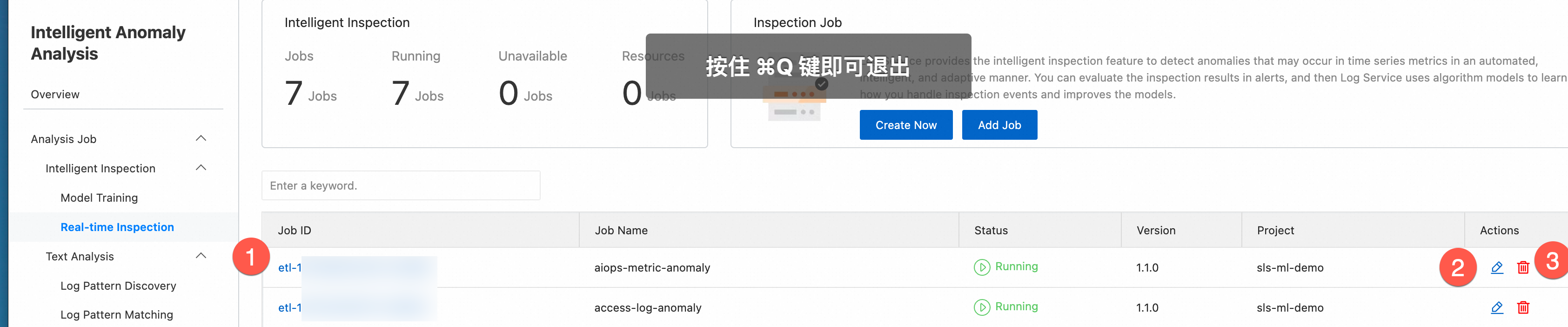Image resolution: width=1568 pixels, height=327 pixels.
Task: Open the Overview page
Action: click(55, 95)
